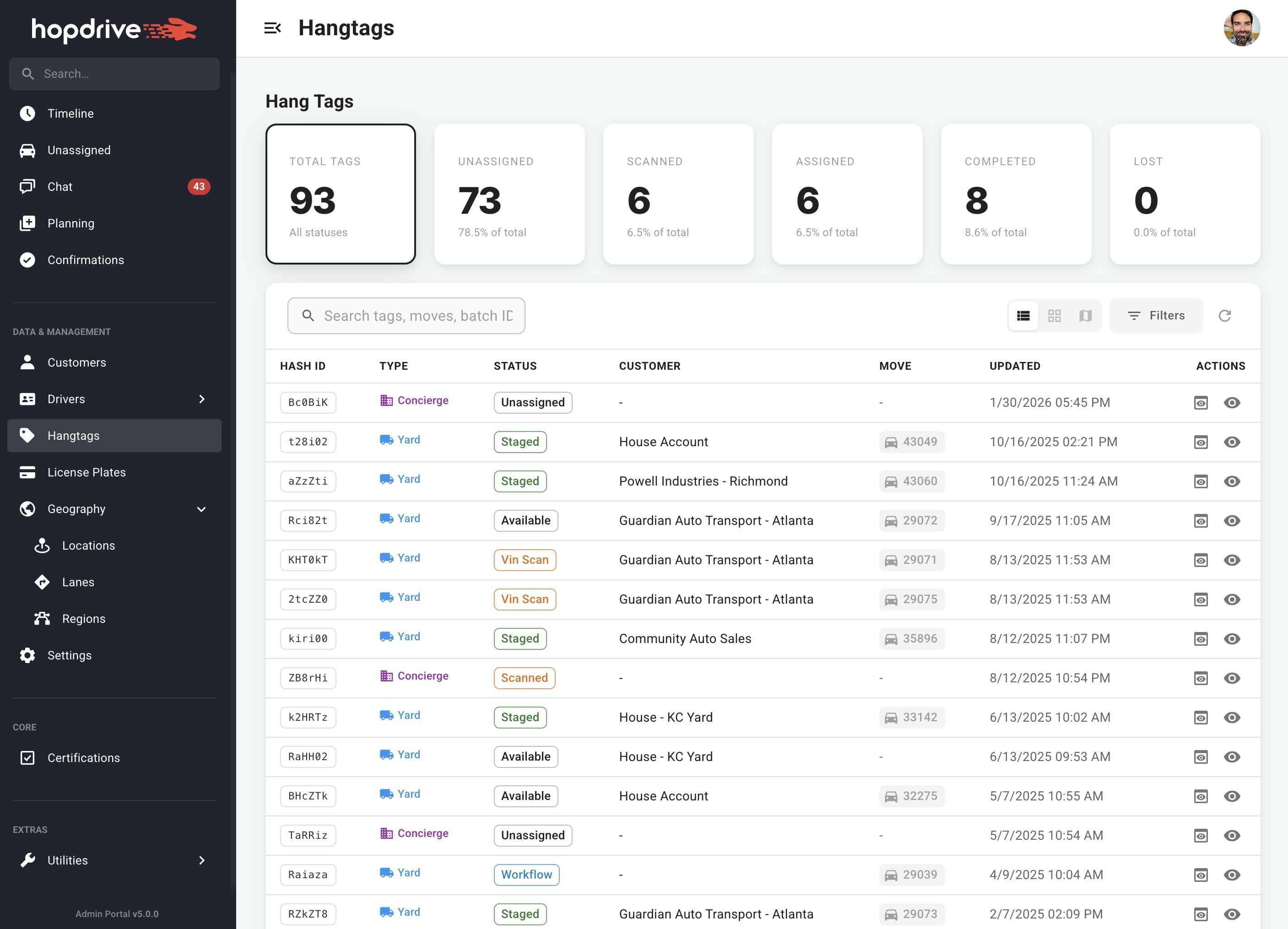View details eye for t28i02 row
1288x929 pixels.
(1232, 442)
